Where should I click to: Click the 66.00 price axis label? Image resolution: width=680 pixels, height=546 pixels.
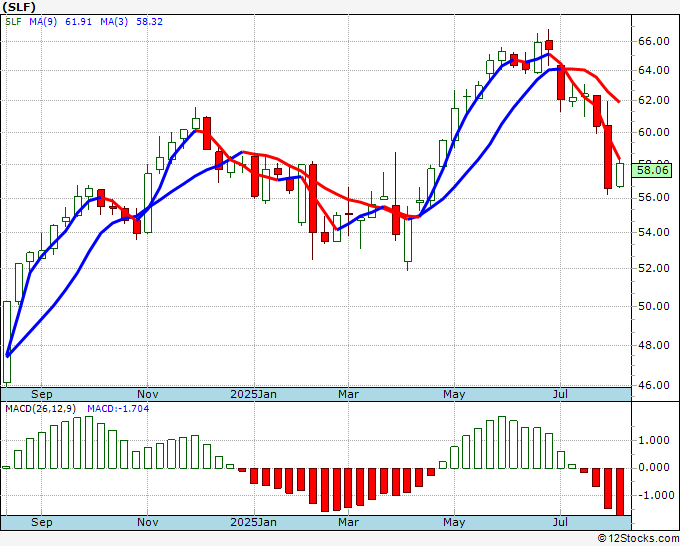tap(654, 42)
